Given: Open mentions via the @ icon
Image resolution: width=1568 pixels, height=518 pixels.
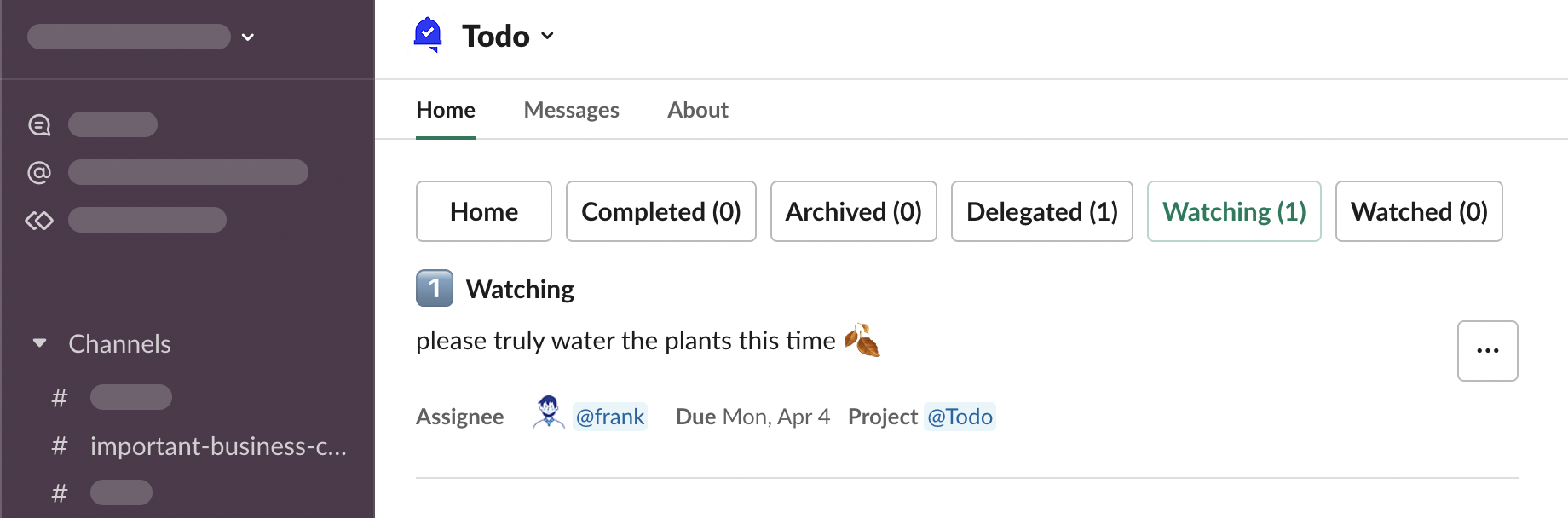Looking at the screenshot, I should click(39, 173).
